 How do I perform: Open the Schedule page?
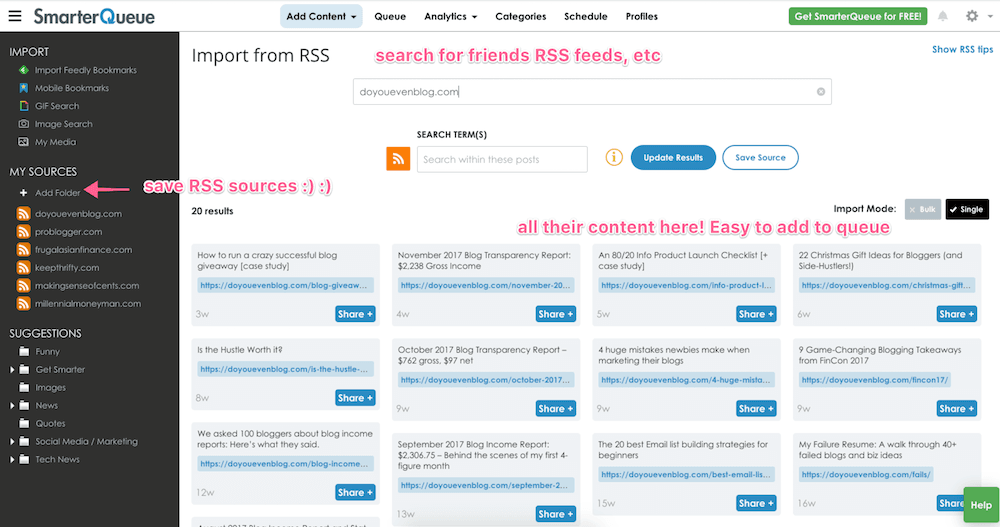(x=585, y=17)
